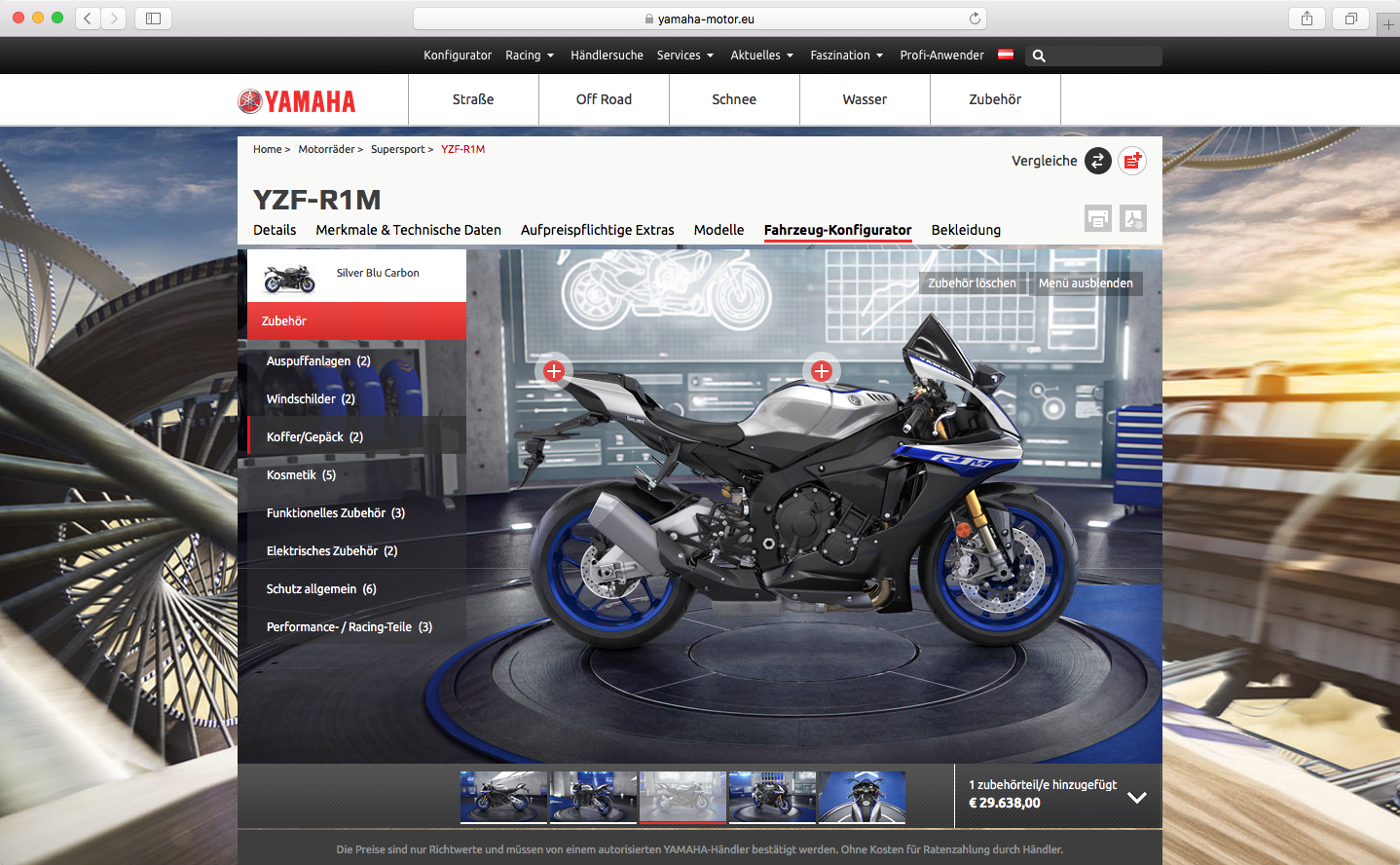Select the top-down cockpit view thumbnail
The image size is (1400, 865).
coord(863,797)
